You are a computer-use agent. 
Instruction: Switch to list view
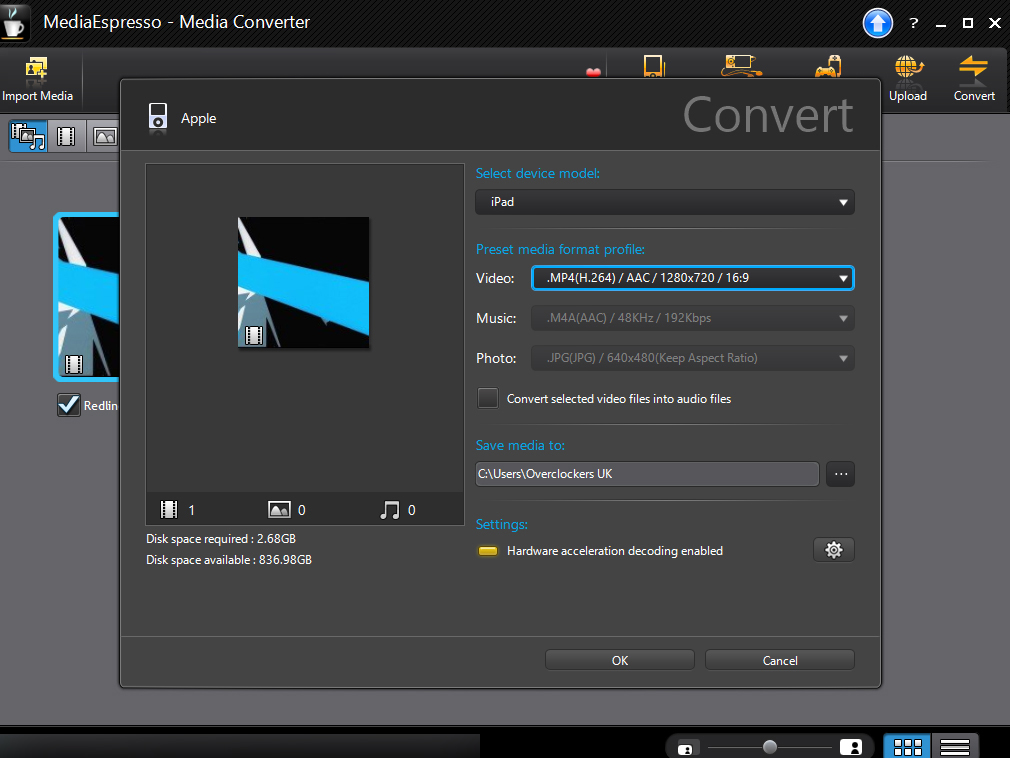pos(955,746)
